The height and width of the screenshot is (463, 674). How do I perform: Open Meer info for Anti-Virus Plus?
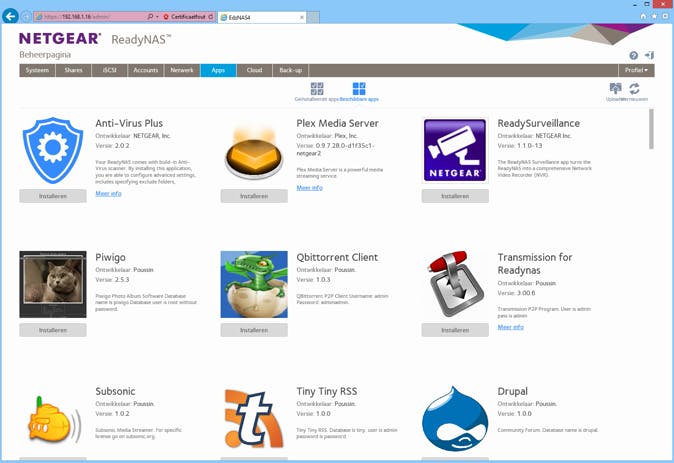coord(108,194)
